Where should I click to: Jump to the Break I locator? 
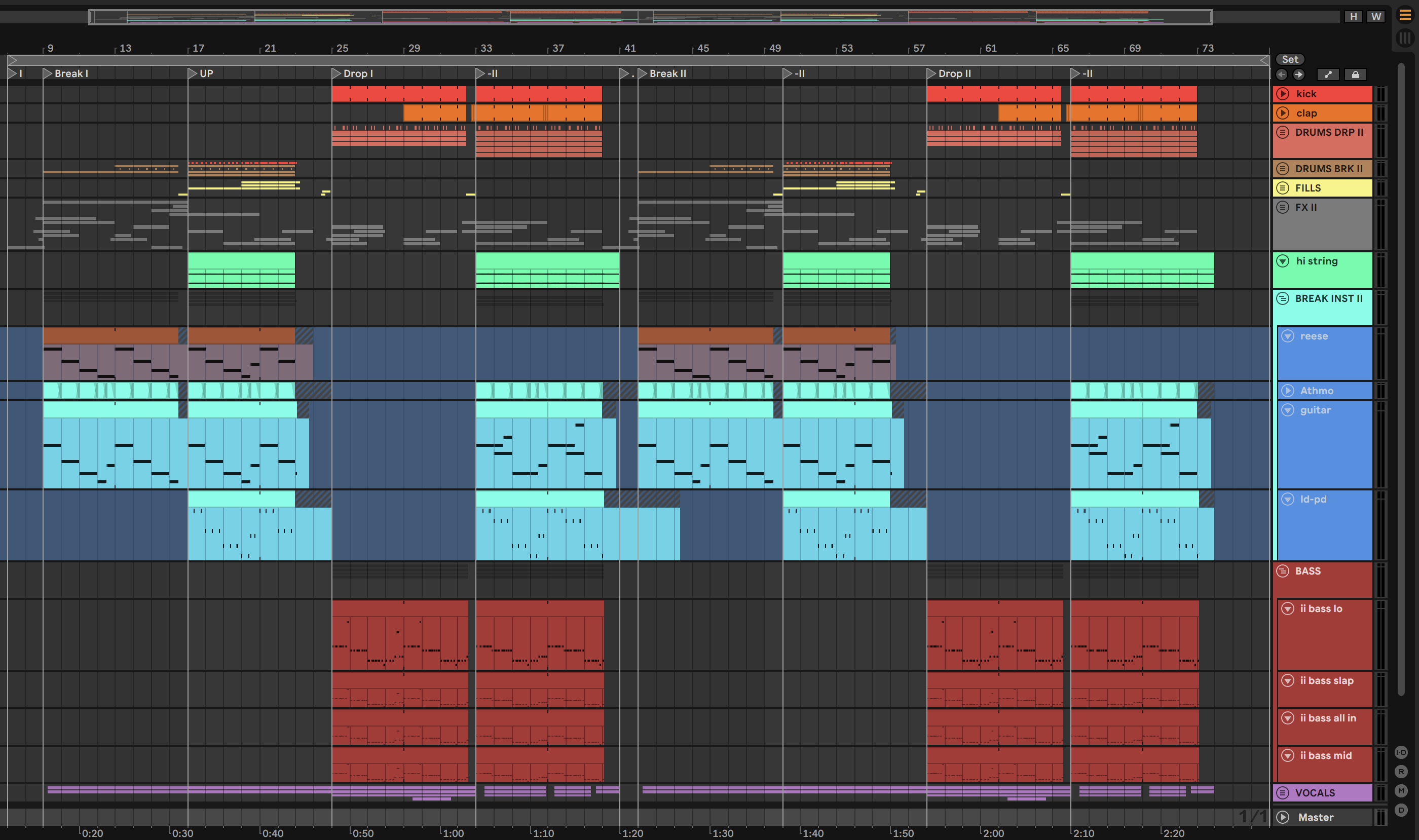(48, 73)
